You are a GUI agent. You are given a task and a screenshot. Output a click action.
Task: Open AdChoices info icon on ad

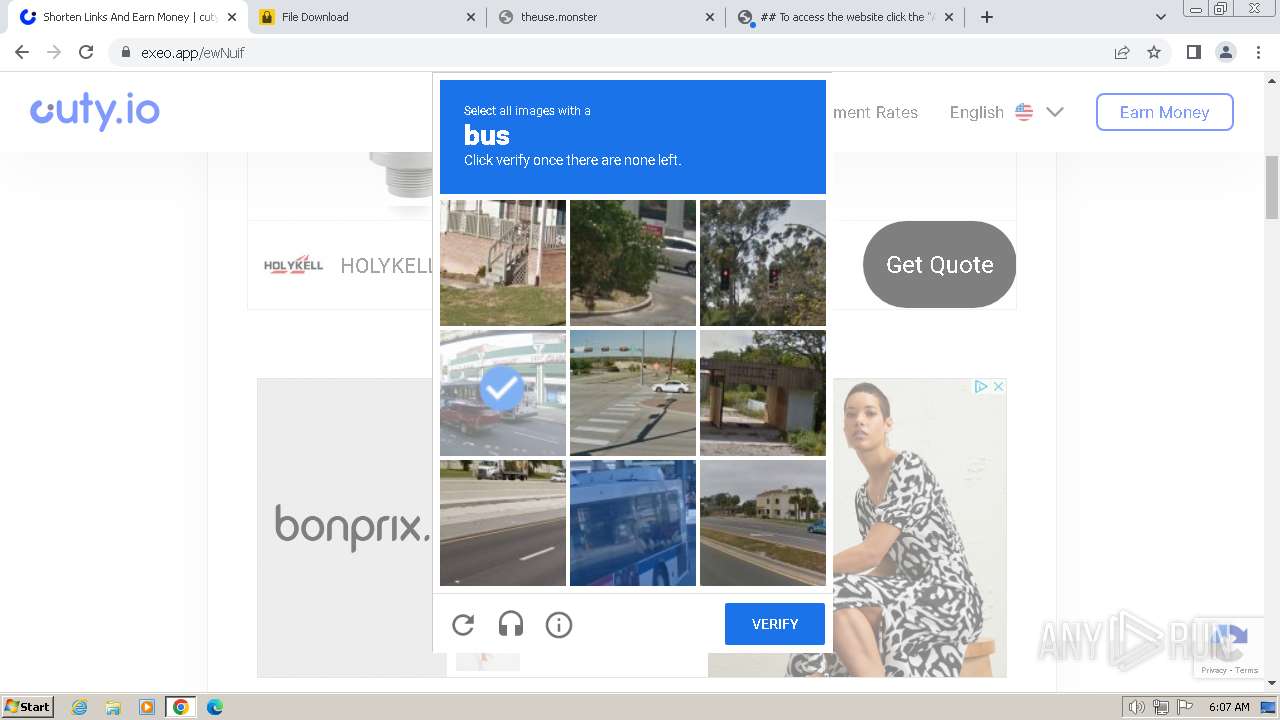pyautogui.click(x=981, y=386)
